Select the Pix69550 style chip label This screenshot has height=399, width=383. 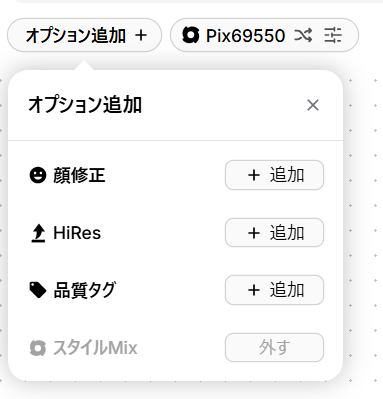pos(246,36)
